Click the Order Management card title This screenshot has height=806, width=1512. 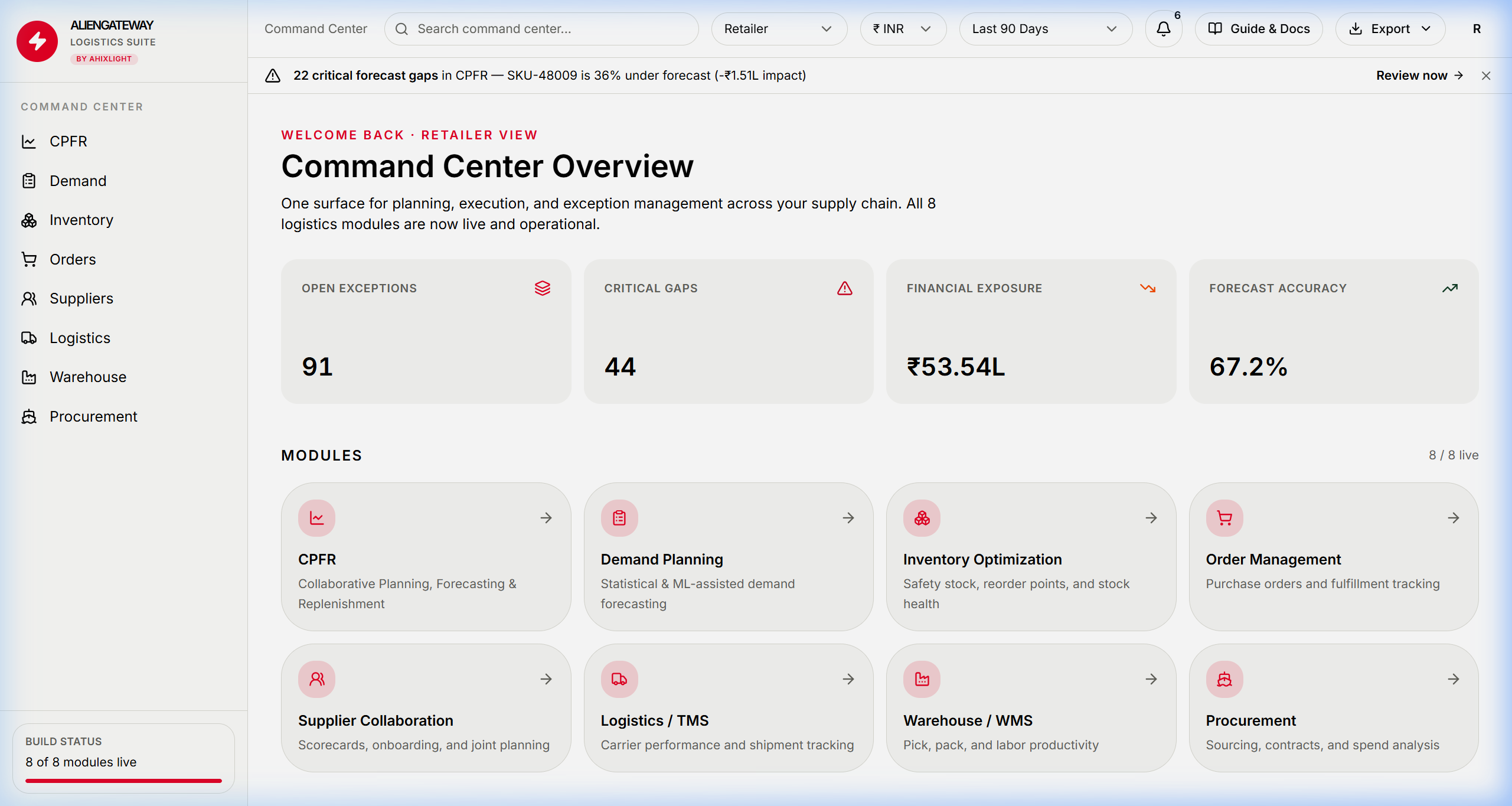(1273, 559)
